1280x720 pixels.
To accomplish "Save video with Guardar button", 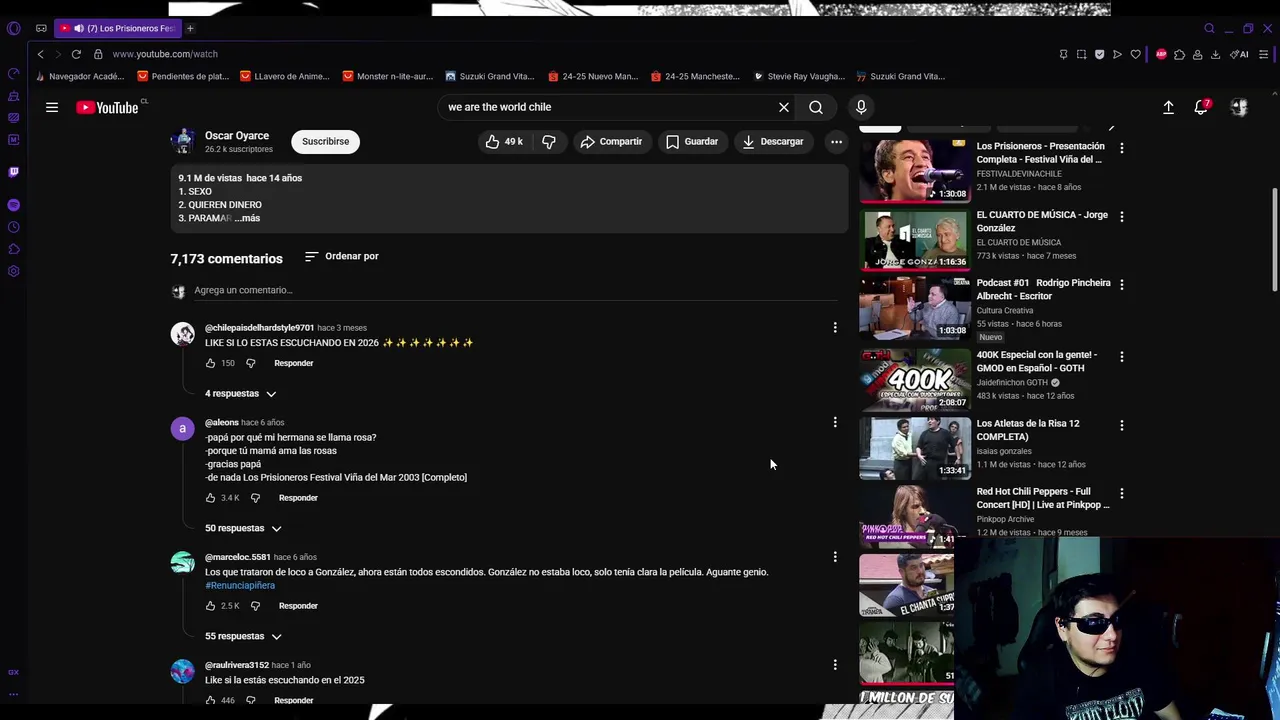I will point(692,142).
